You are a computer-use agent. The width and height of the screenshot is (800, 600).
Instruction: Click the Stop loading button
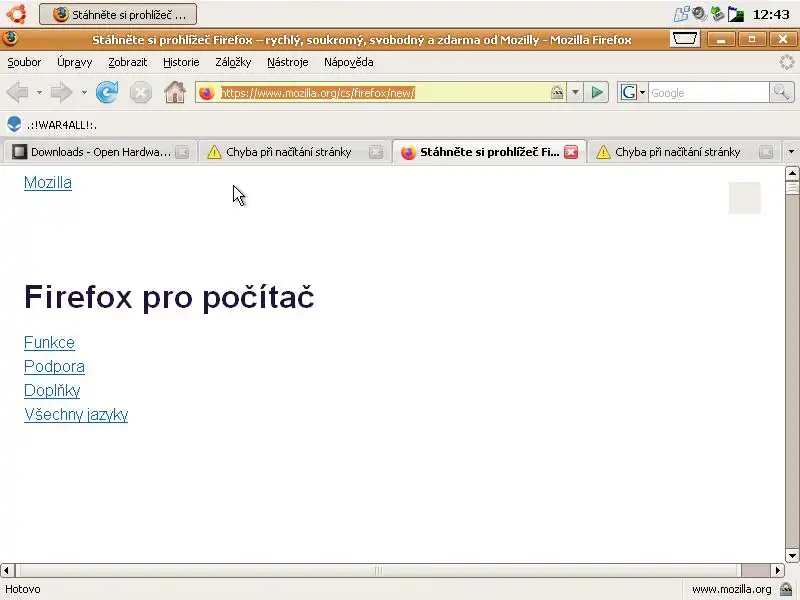click(x=140, y=93)
